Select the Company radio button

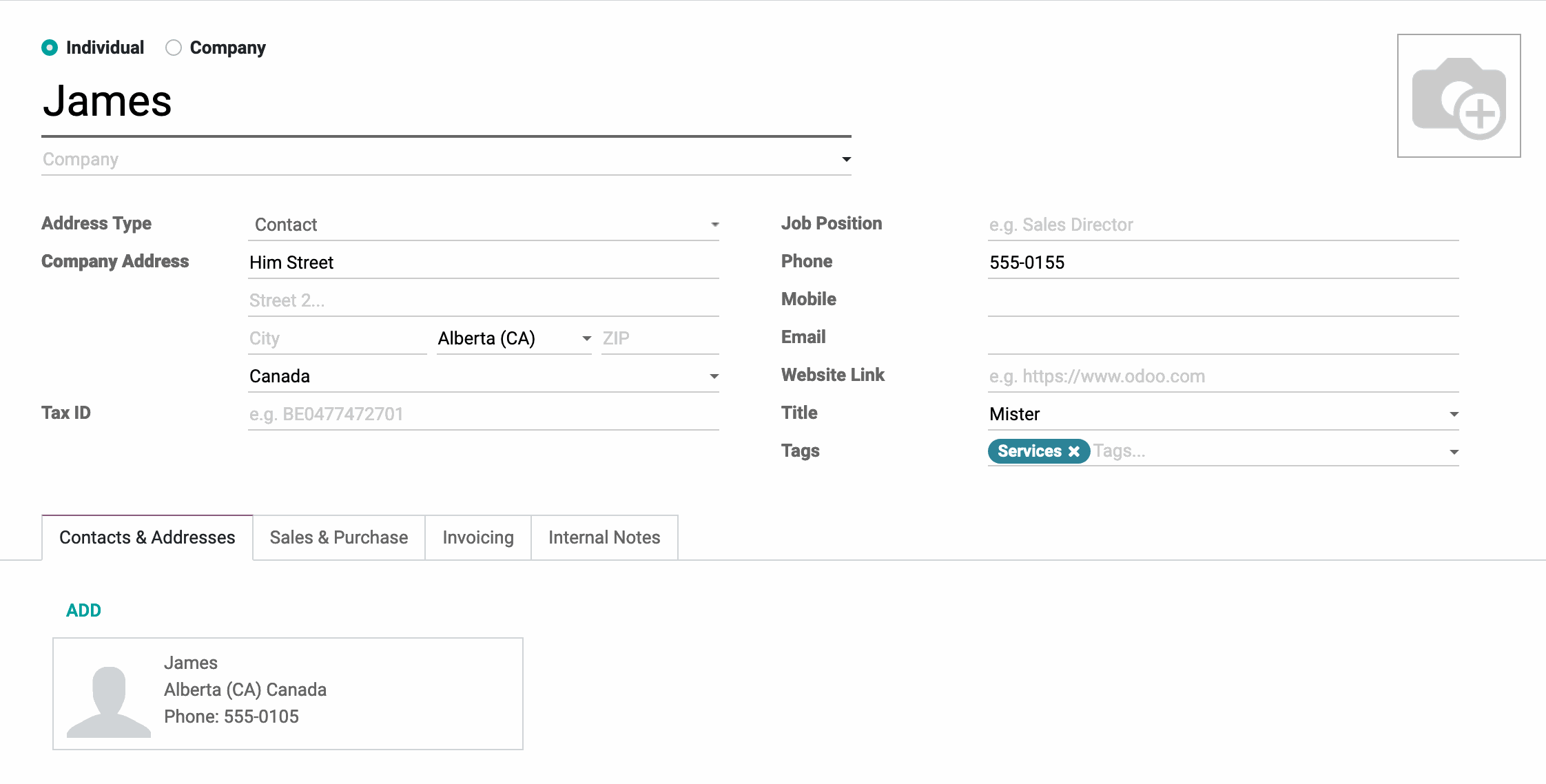click(x=174, y=48)
